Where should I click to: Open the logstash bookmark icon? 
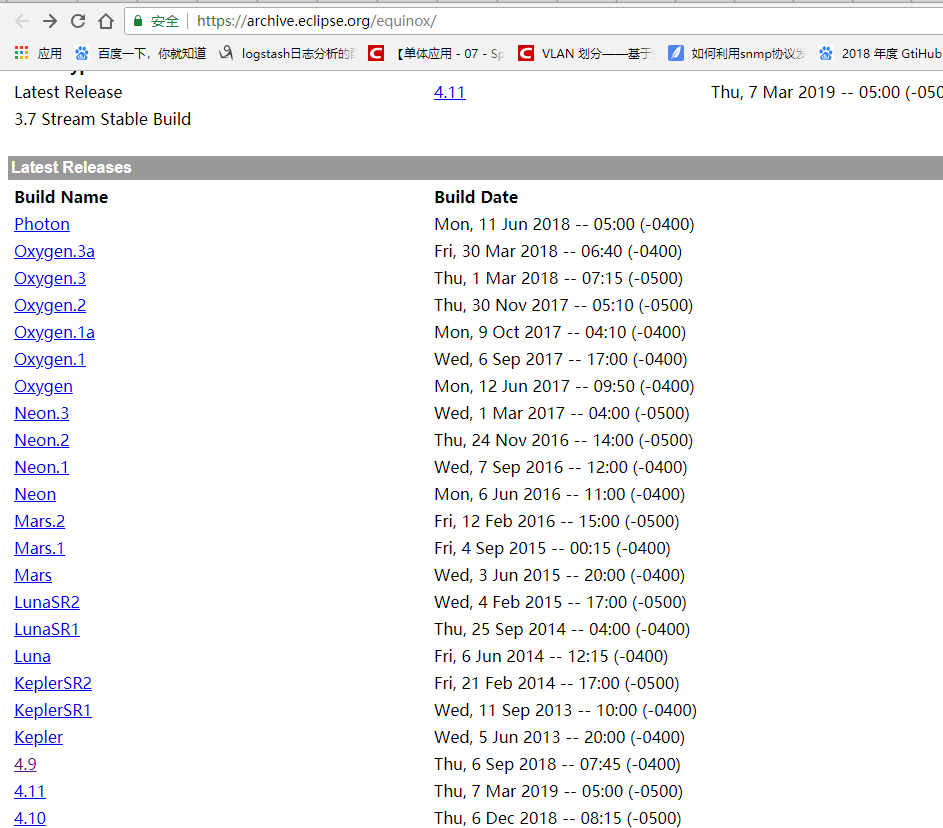(226, 53)
